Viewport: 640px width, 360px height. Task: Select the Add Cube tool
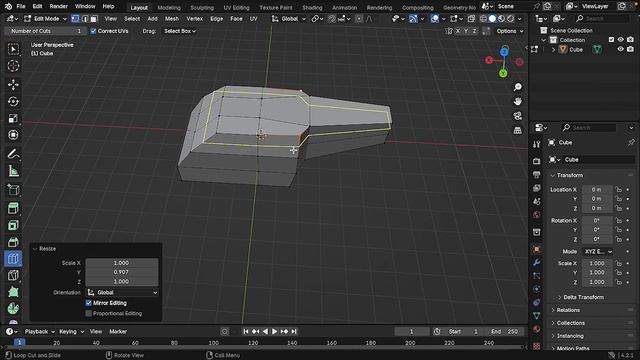point(13,190)
